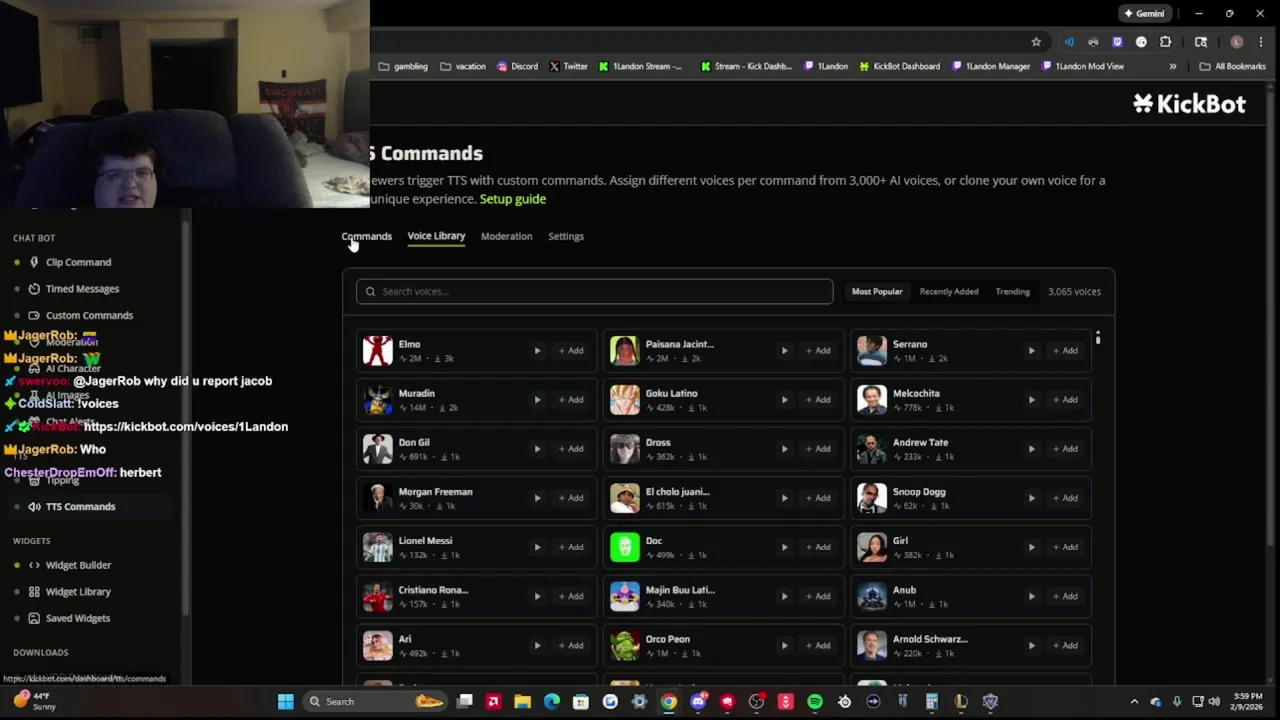Open the Setup guide link
The height and width of the screenshot is (720, 1280).
[513, 199]
